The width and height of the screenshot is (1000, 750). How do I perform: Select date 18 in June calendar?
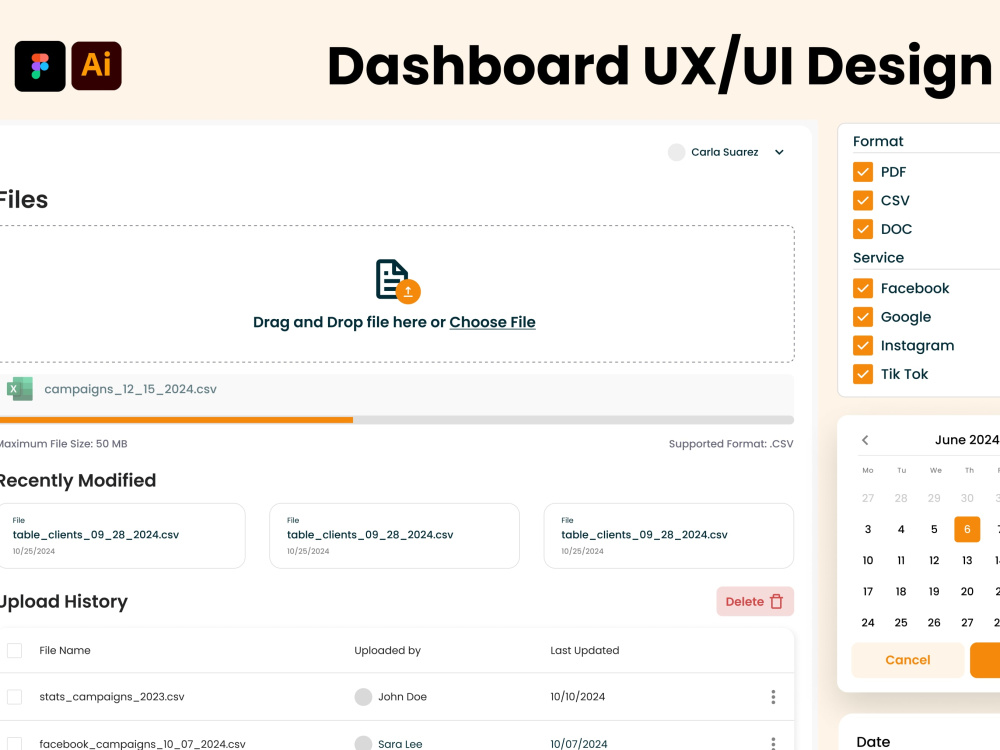901,592
